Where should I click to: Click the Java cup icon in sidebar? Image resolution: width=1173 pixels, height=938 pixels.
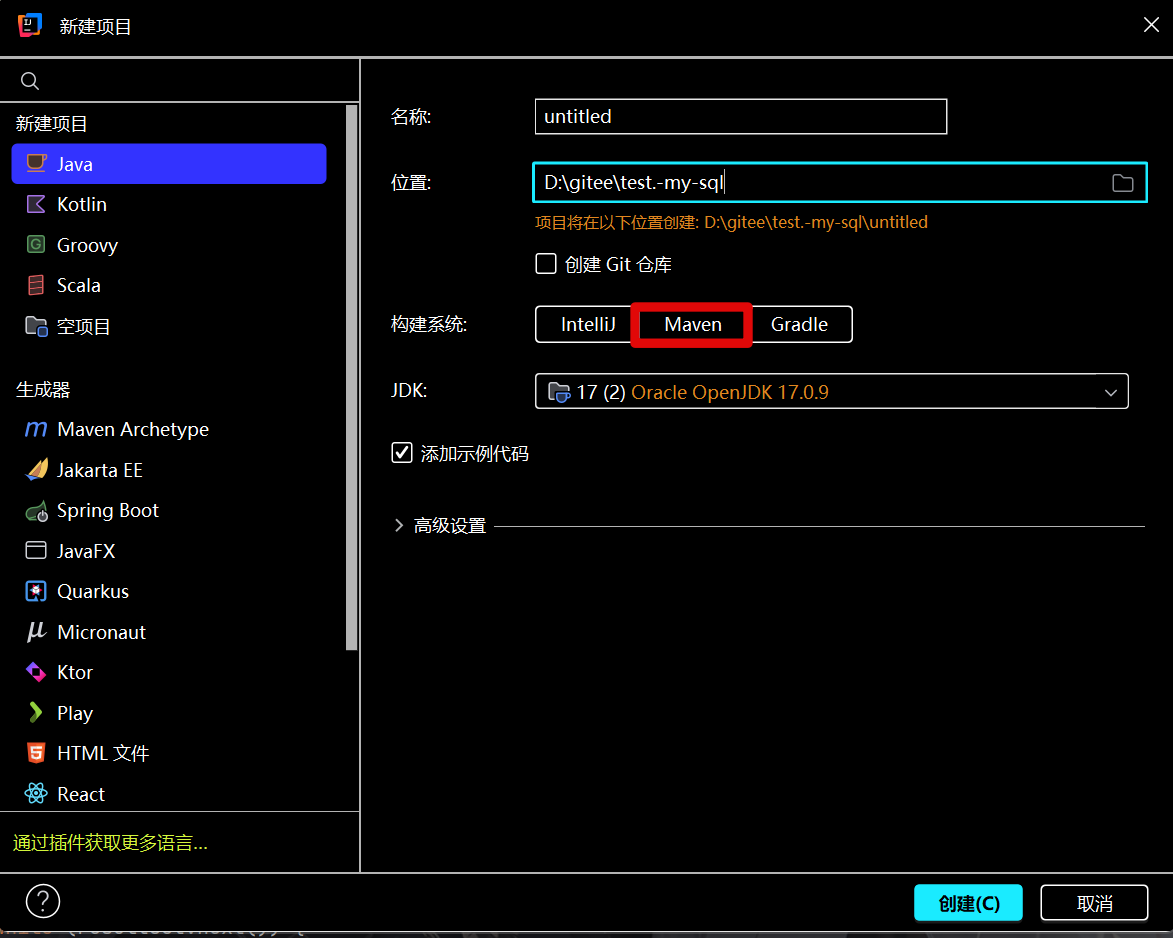[x=36, y=163]
